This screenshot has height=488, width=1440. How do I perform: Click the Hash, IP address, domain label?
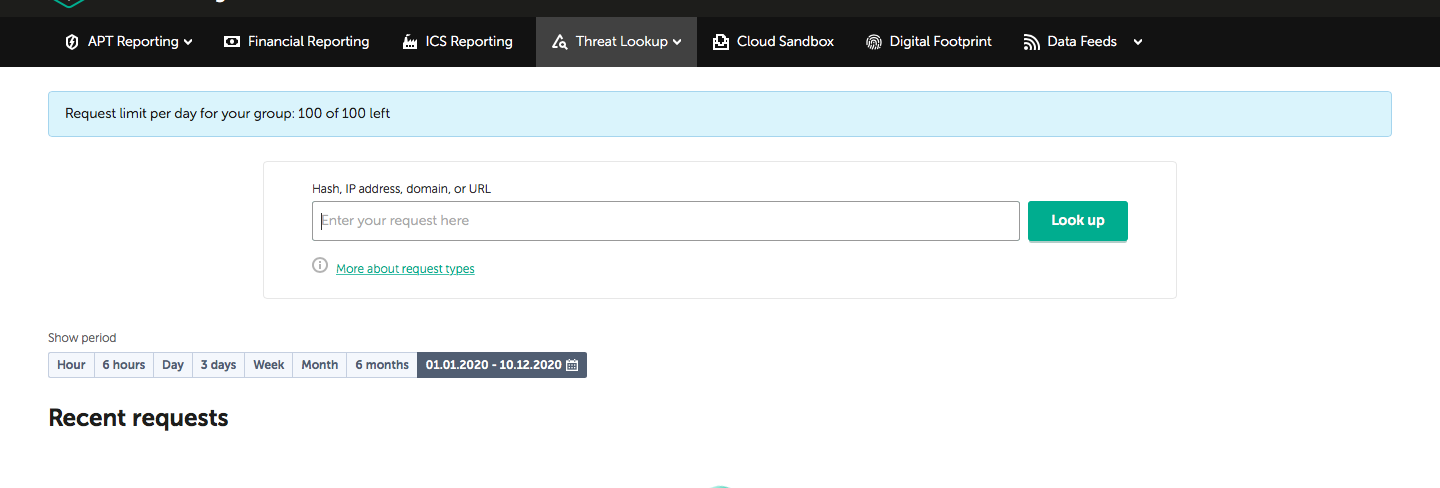pyautogui.click(x=402, y=188)
